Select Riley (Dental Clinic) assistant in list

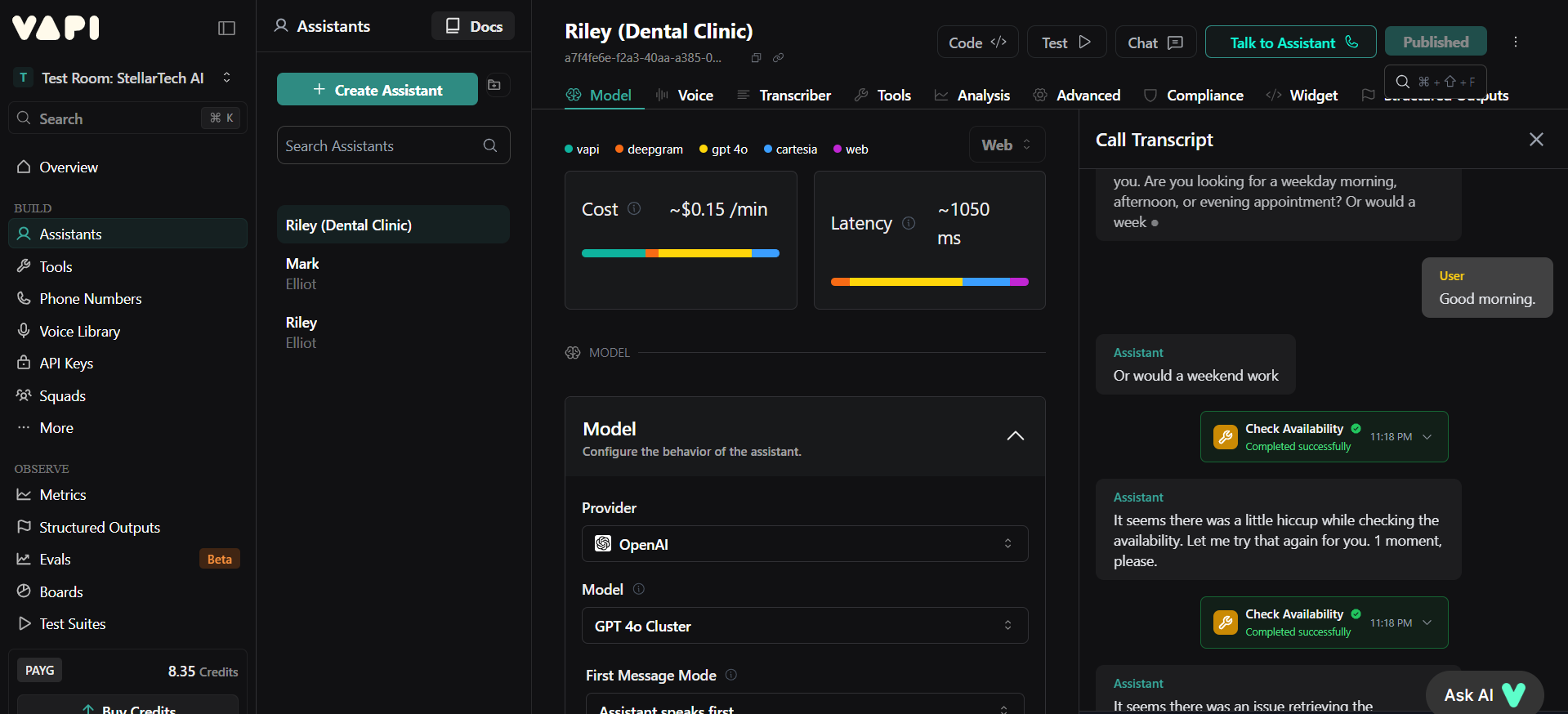pos(393,225)
